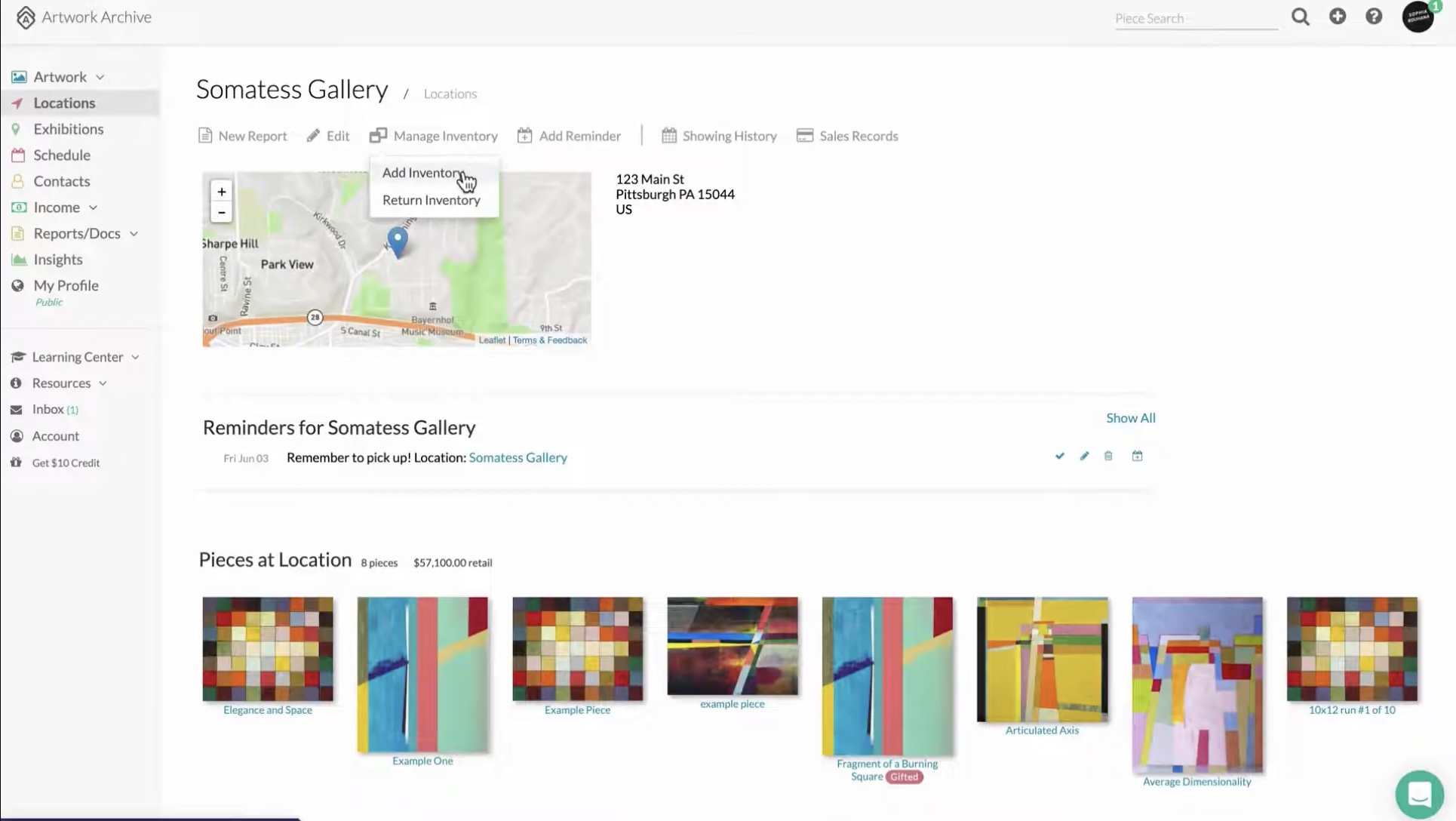Open Sales Records
Screen dimensions: 1456x821
coord(847,136)
